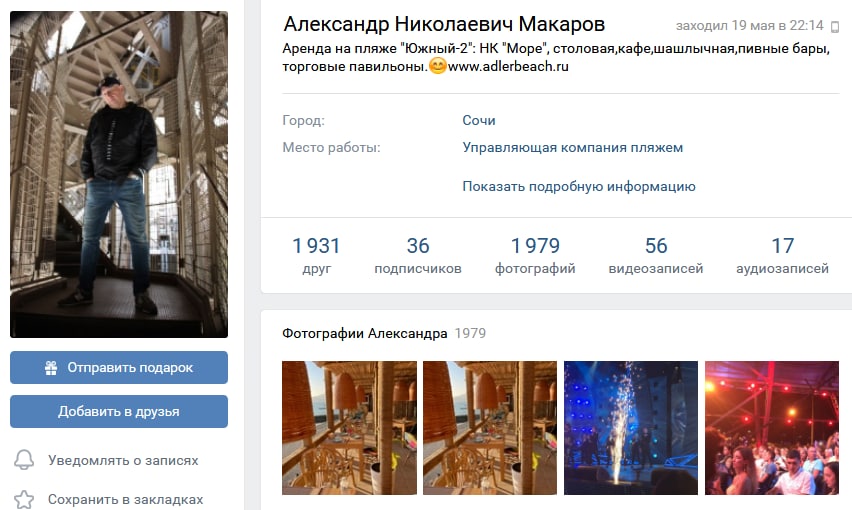The image size is (852, 510).
Task: Open the profile avatar photo
Action: pos(119,174)
